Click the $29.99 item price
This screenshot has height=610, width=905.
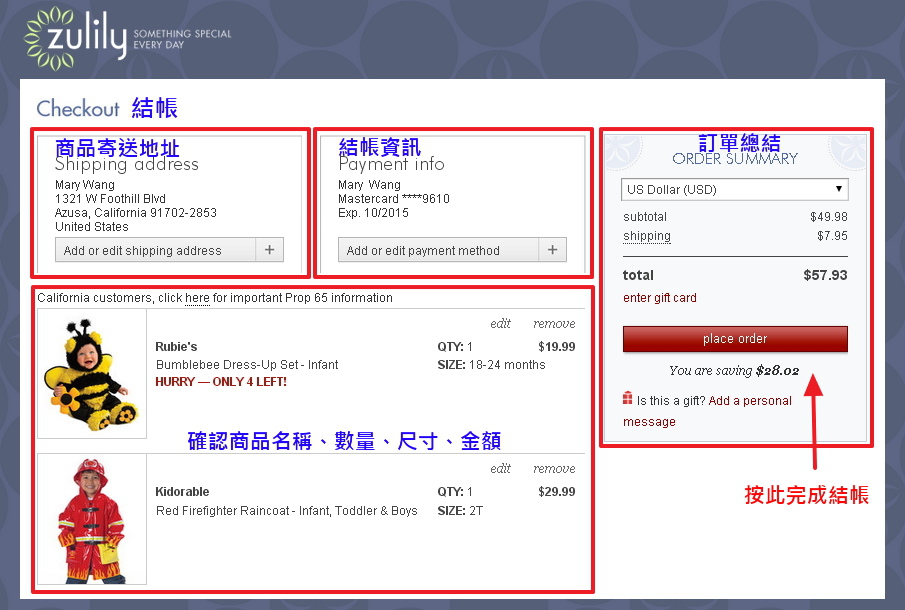pos(556,492)
